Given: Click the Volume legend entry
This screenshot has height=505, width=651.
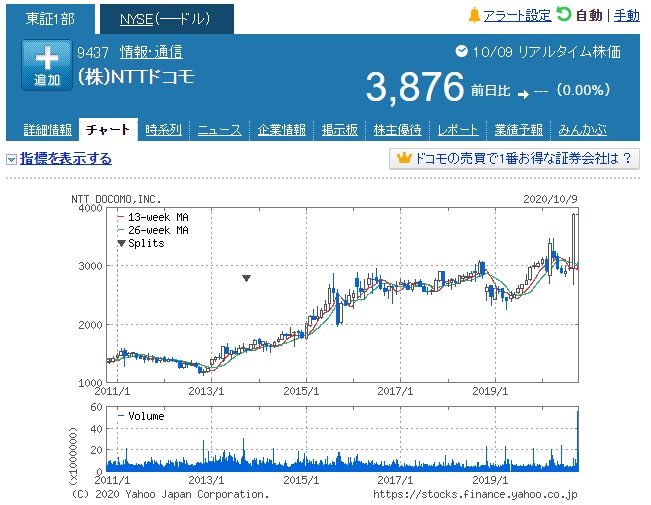Looking at the screenshot, I should coord(141,416).
